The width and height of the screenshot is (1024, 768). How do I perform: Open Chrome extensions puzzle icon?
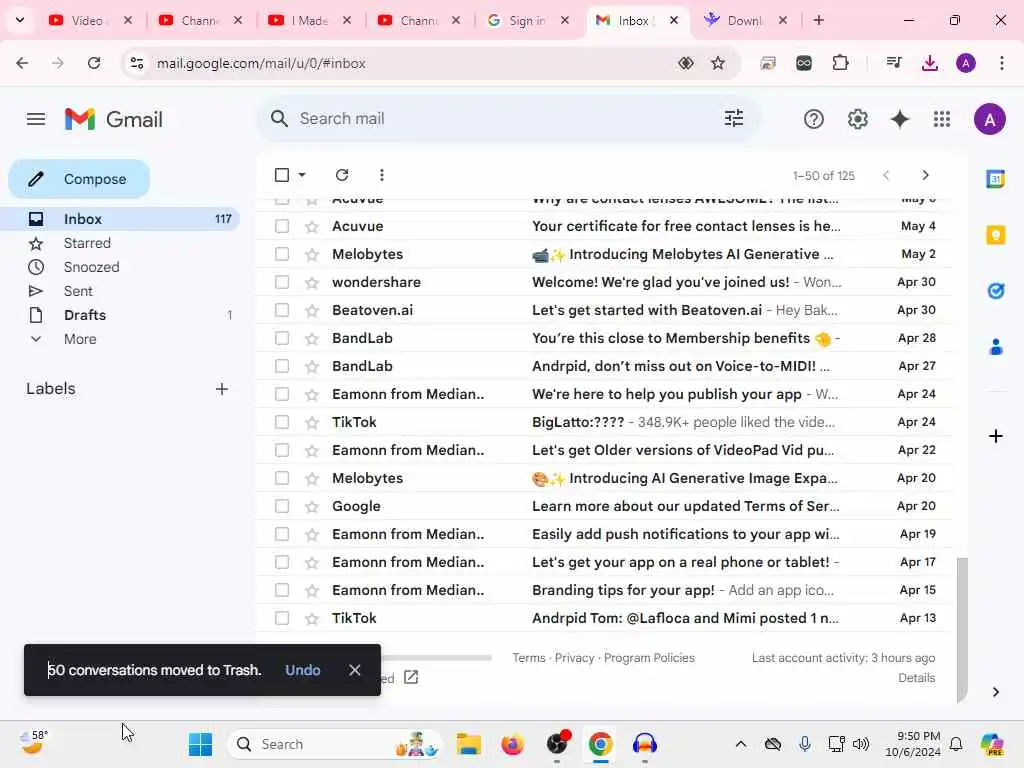(840, 63)
